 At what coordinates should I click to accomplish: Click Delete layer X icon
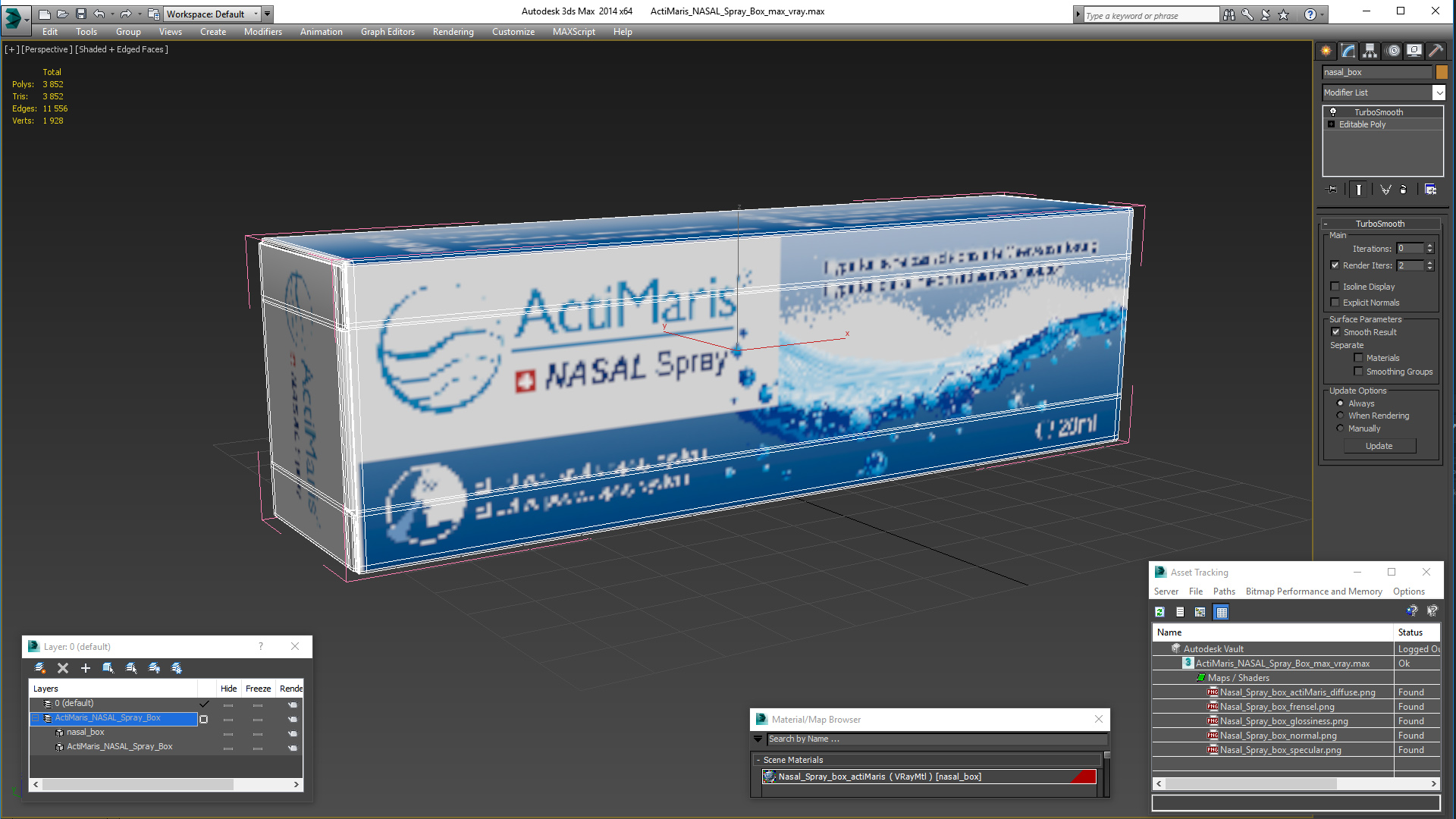tap(63, 668)
